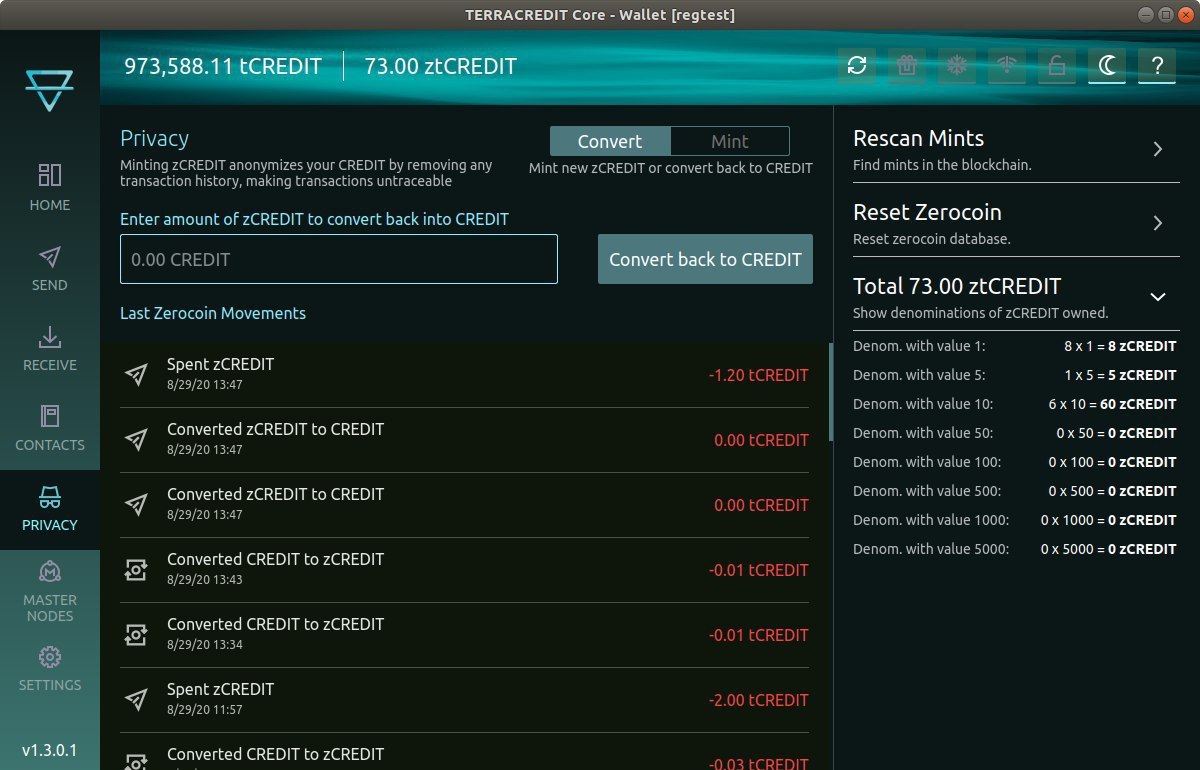Screen dimensions: 1200x770
Task: Switch to the Convert tab
Action: click(610, 141)
